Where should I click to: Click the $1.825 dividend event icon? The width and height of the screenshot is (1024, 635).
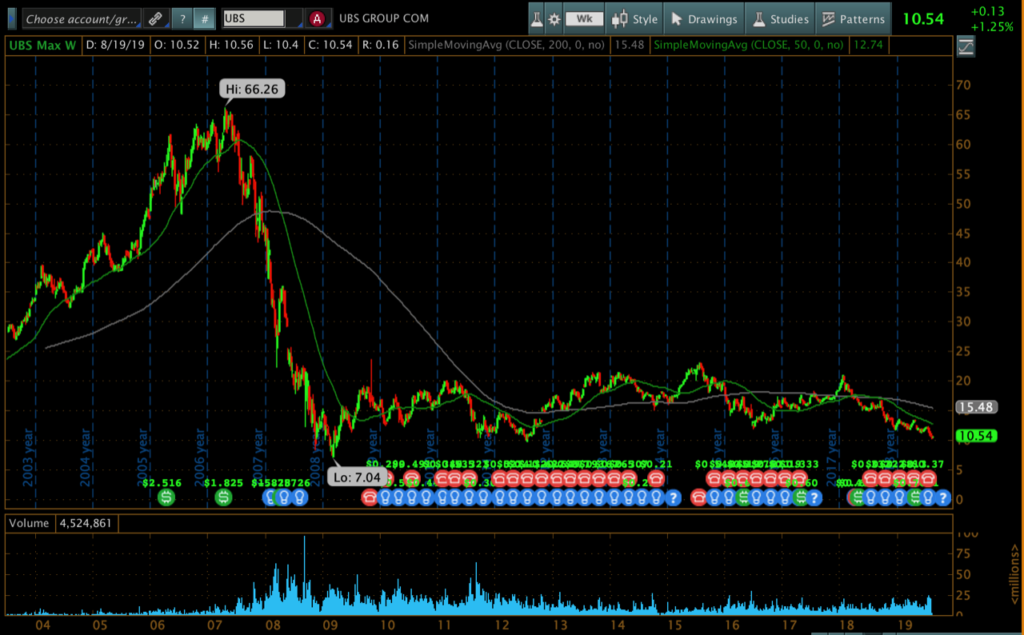(x=223, y=498)
